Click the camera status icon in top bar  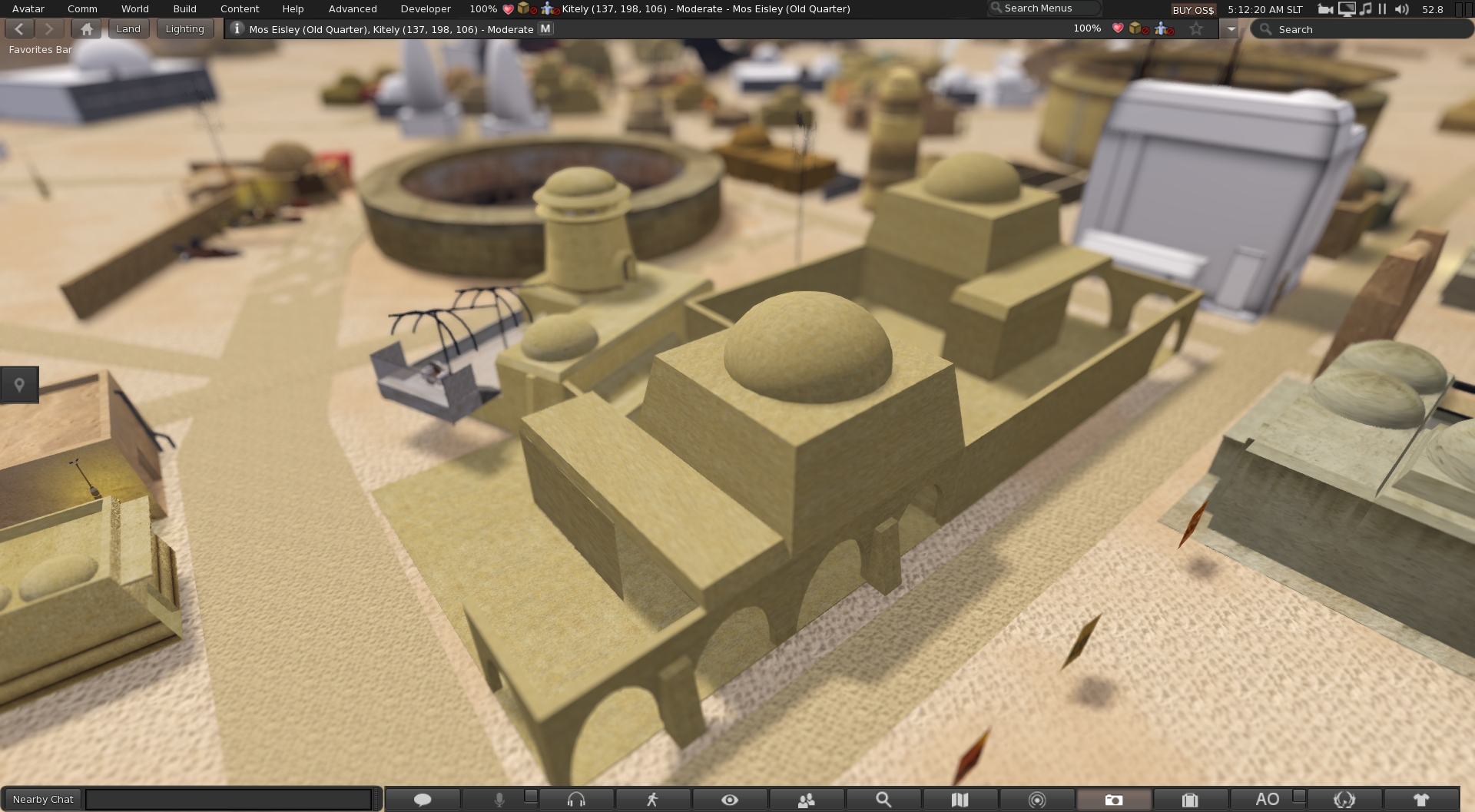(x=1325, y=9)
